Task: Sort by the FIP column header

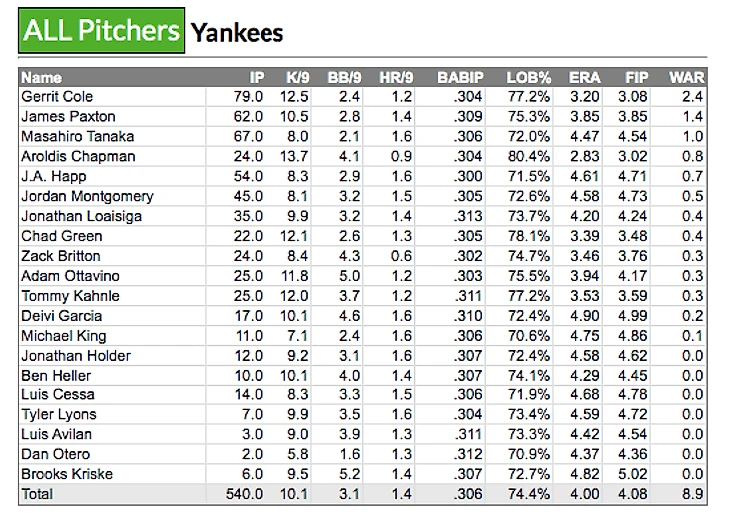Action: (x=636, y=77)
